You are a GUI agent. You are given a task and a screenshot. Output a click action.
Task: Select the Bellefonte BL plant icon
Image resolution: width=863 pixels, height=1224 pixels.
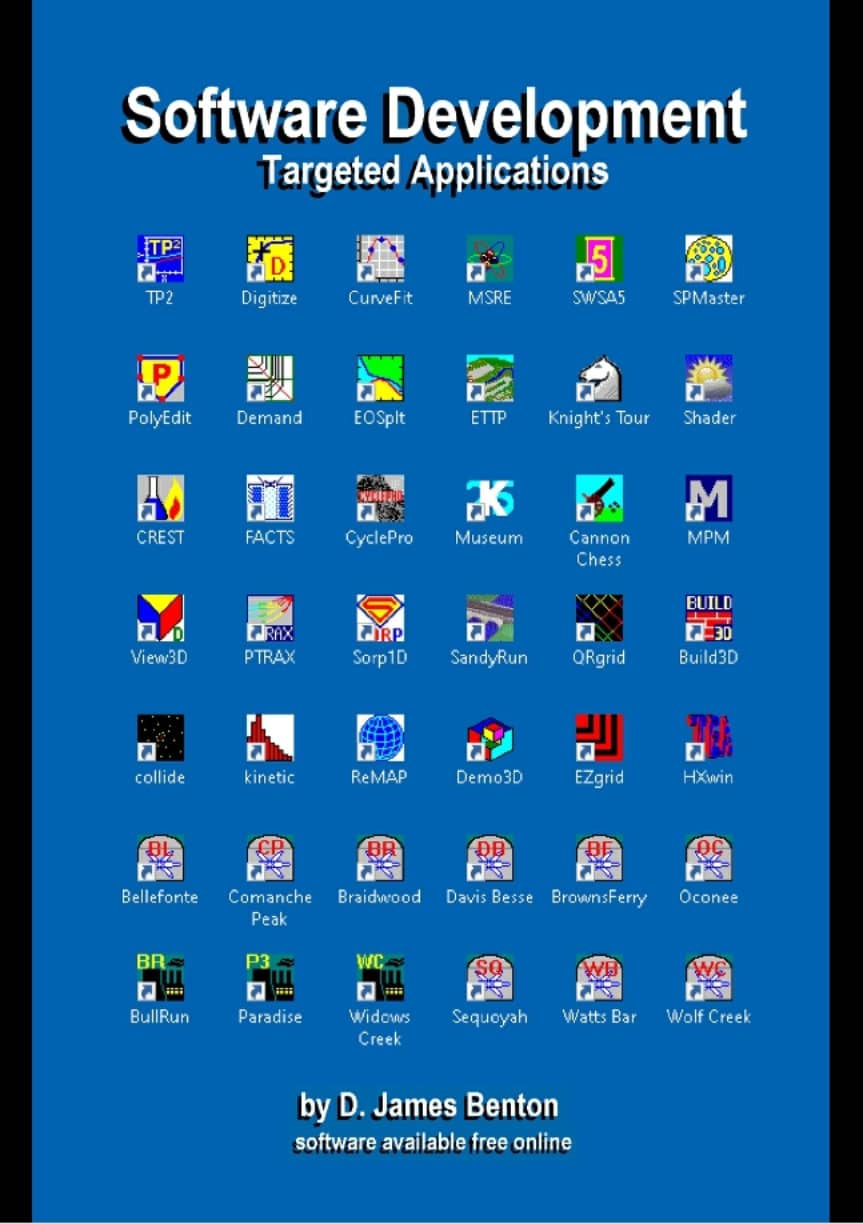(x=160, y=858)
